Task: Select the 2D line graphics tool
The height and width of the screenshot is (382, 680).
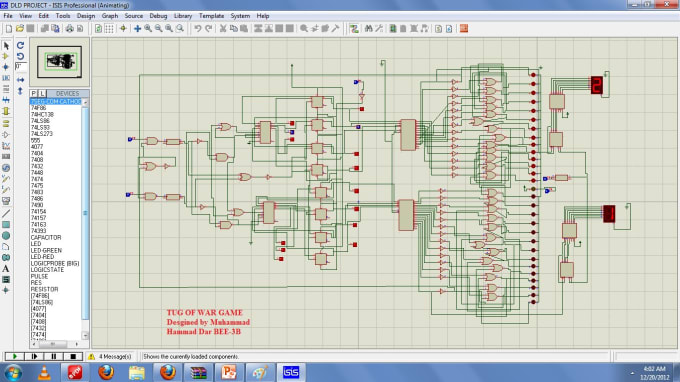Action: pyautogui.click(x=6, y=213)
